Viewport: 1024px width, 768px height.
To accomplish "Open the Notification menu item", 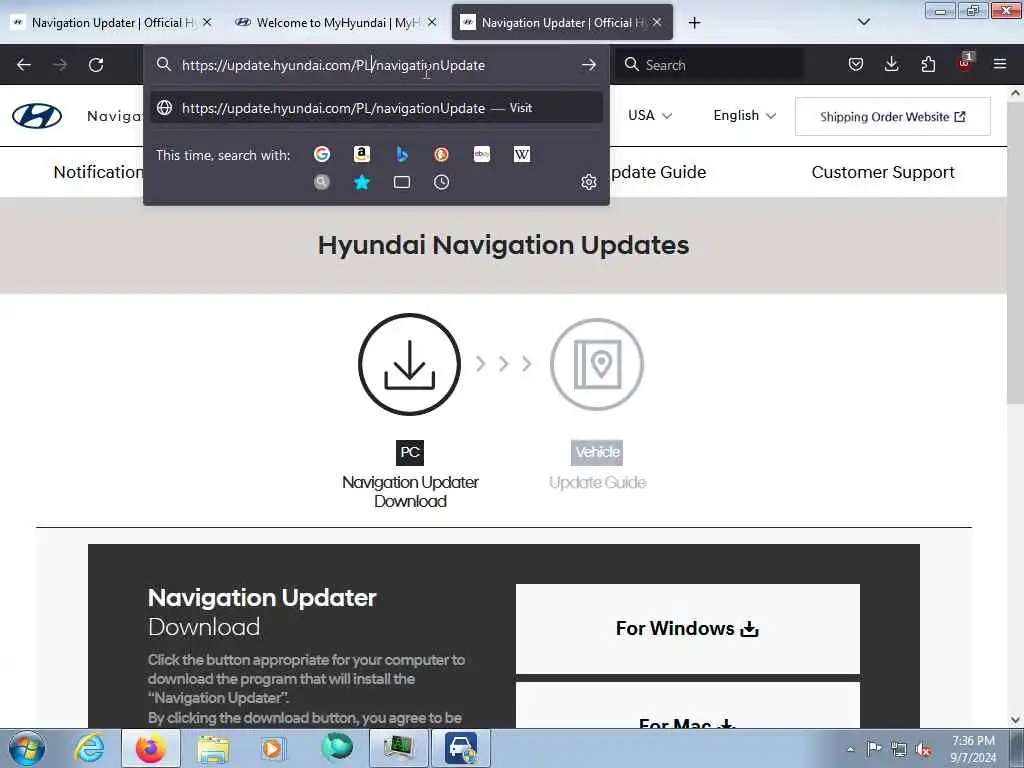I will [98, 172].
